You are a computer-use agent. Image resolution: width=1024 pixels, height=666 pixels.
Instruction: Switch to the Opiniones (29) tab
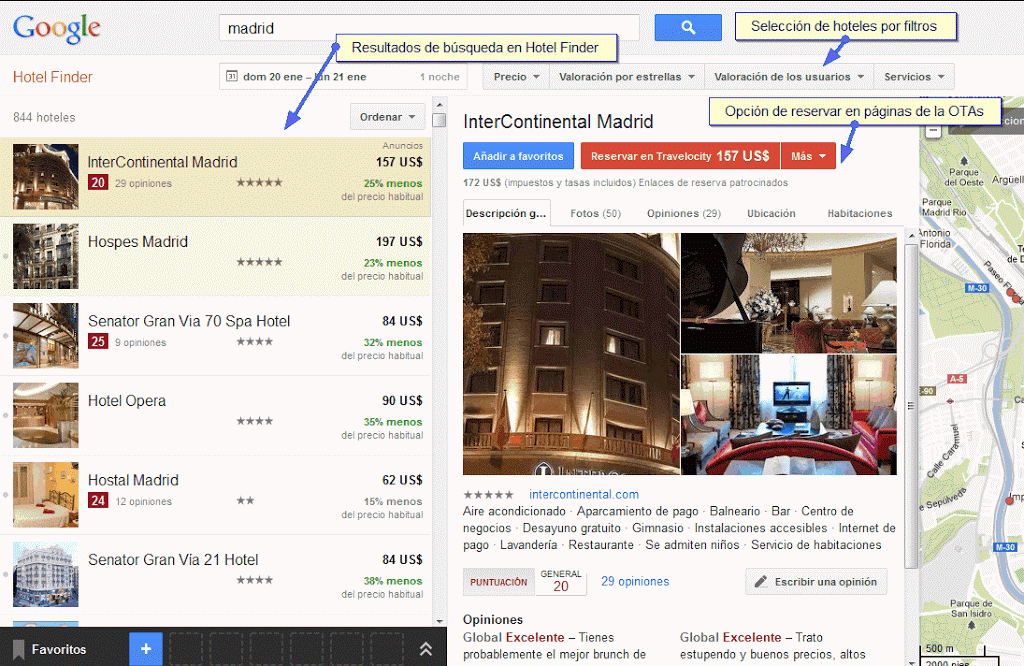(684, 214)
